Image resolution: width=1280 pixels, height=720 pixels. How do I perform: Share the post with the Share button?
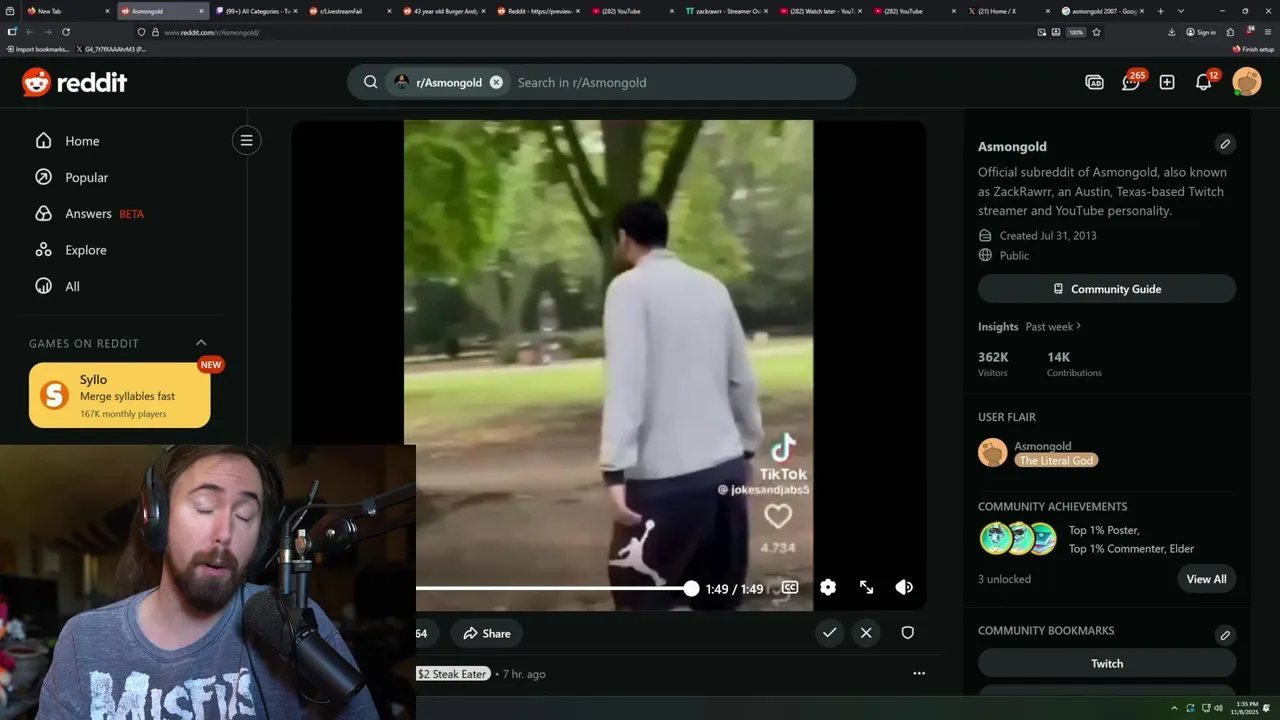[x=487, y=633]
